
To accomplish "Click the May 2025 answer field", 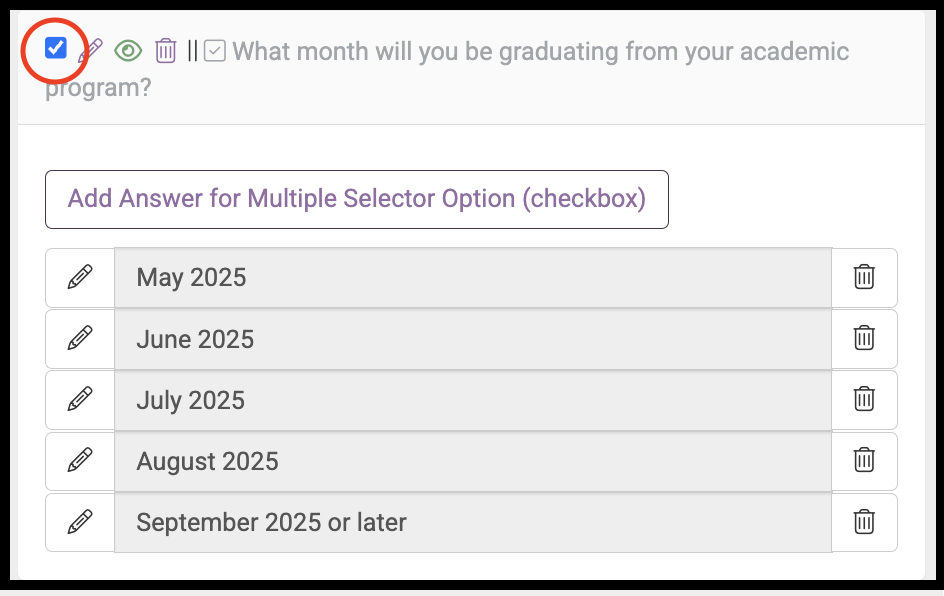I will pyautogui.click(x=472, y=277).
